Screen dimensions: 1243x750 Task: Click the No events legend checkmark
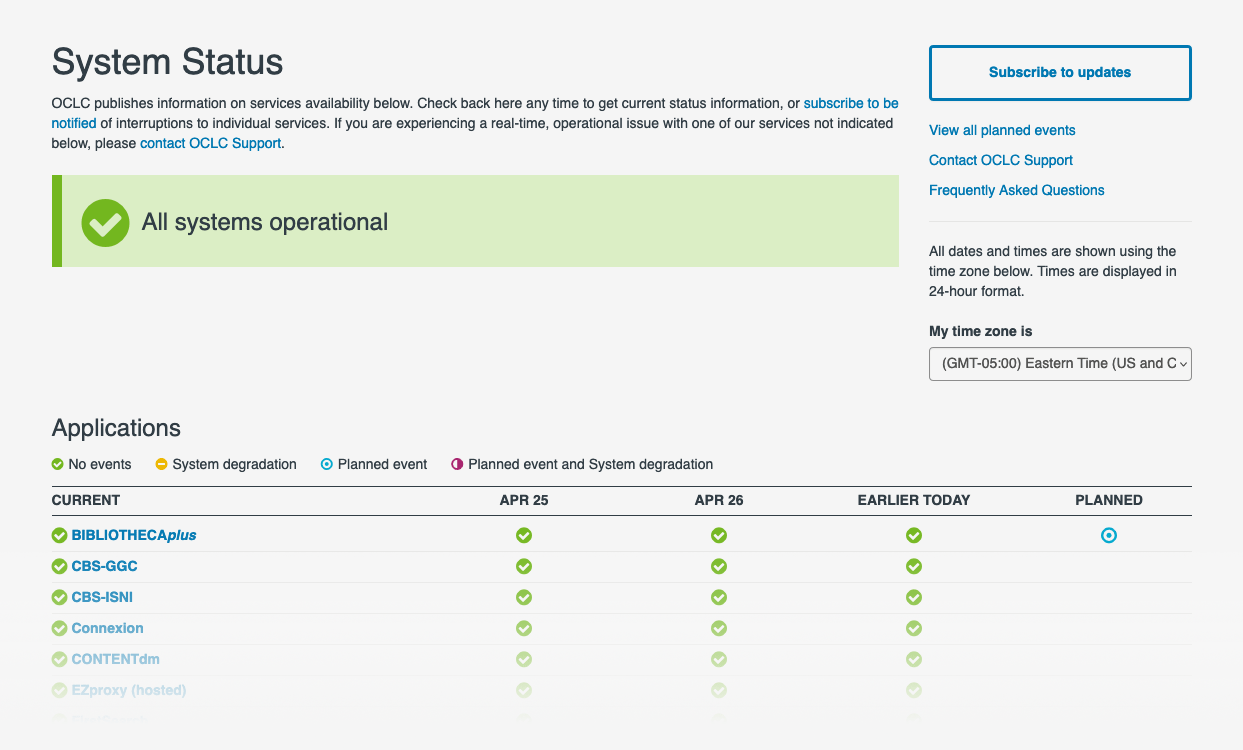pyautogui.click(x=58, y=464)
